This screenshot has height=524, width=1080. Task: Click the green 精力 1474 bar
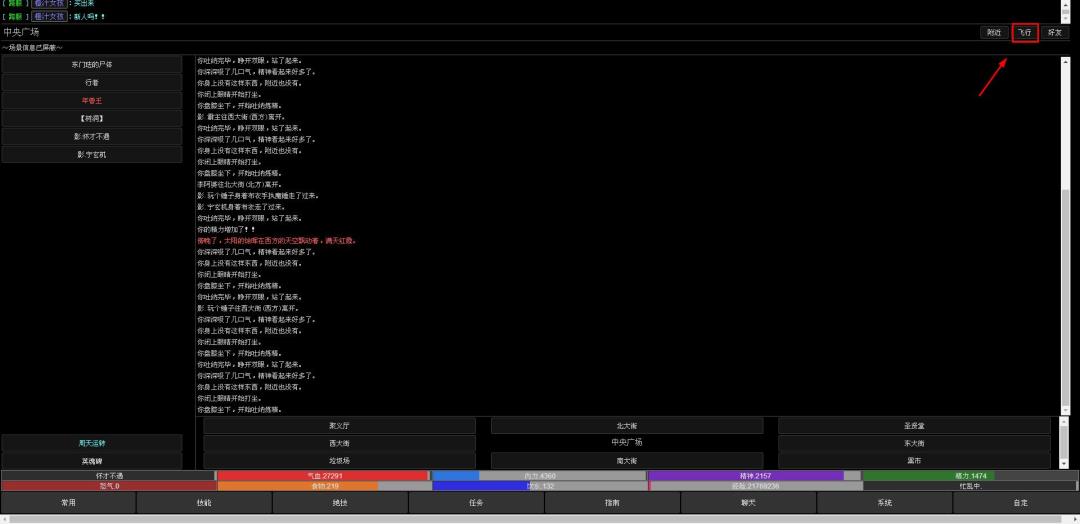970,476
